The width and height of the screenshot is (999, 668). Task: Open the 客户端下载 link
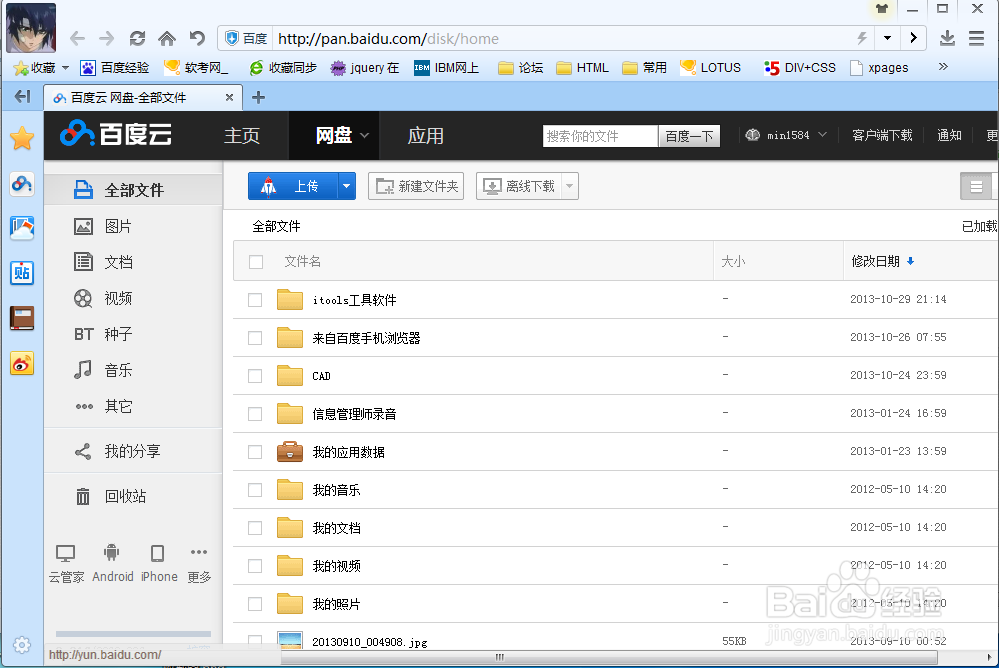coord(882,135)
